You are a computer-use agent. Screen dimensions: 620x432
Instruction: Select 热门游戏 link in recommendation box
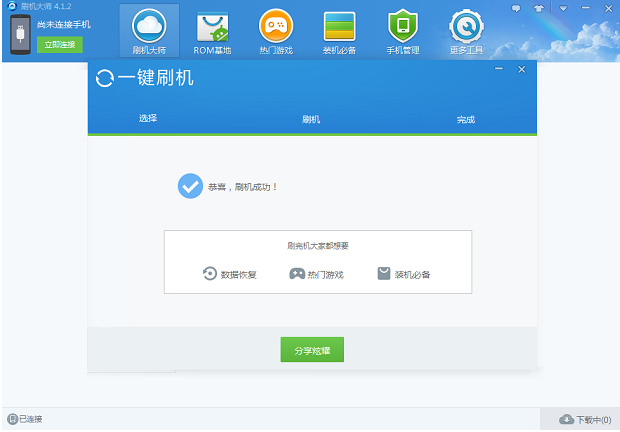[316, 274]
